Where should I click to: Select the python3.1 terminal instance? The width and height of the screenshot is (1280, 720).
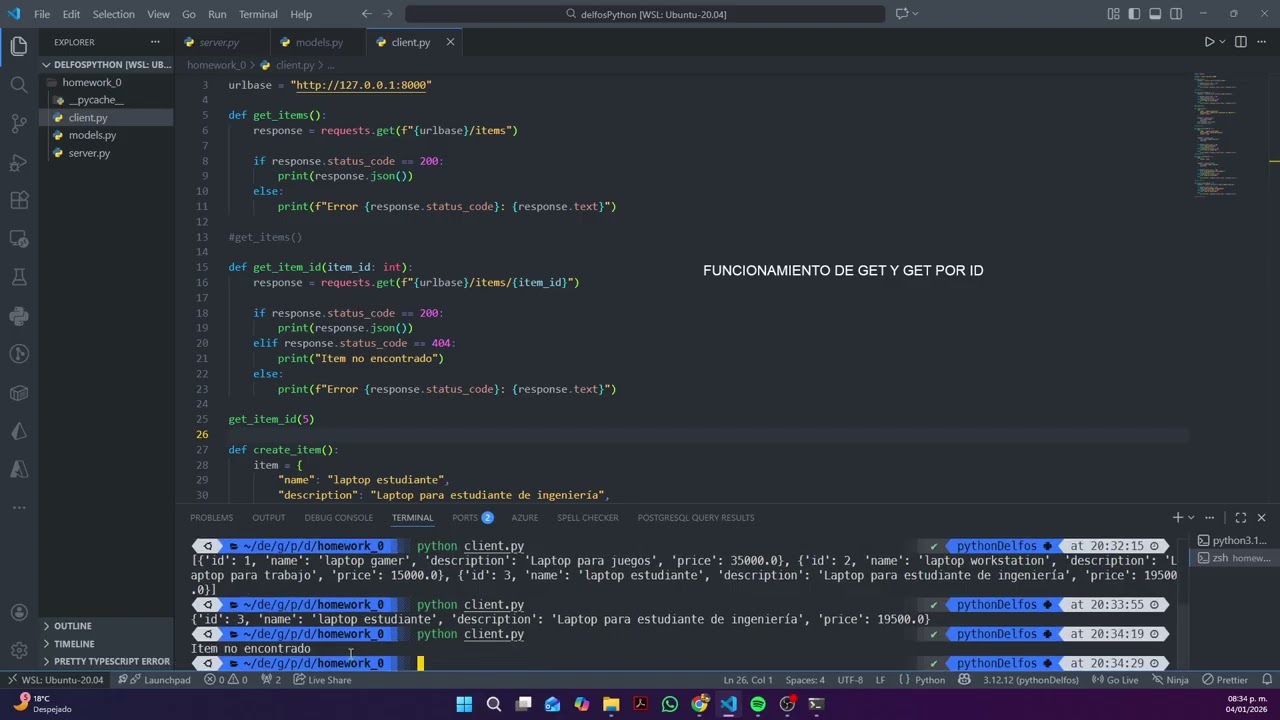[x=1232, y=540]
